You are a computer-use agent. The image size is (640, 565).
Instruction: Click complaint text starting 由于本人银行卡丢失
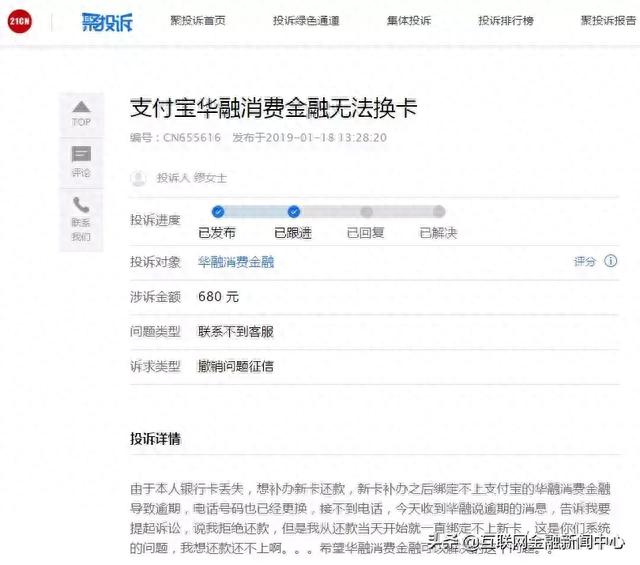tap(370, 518)
